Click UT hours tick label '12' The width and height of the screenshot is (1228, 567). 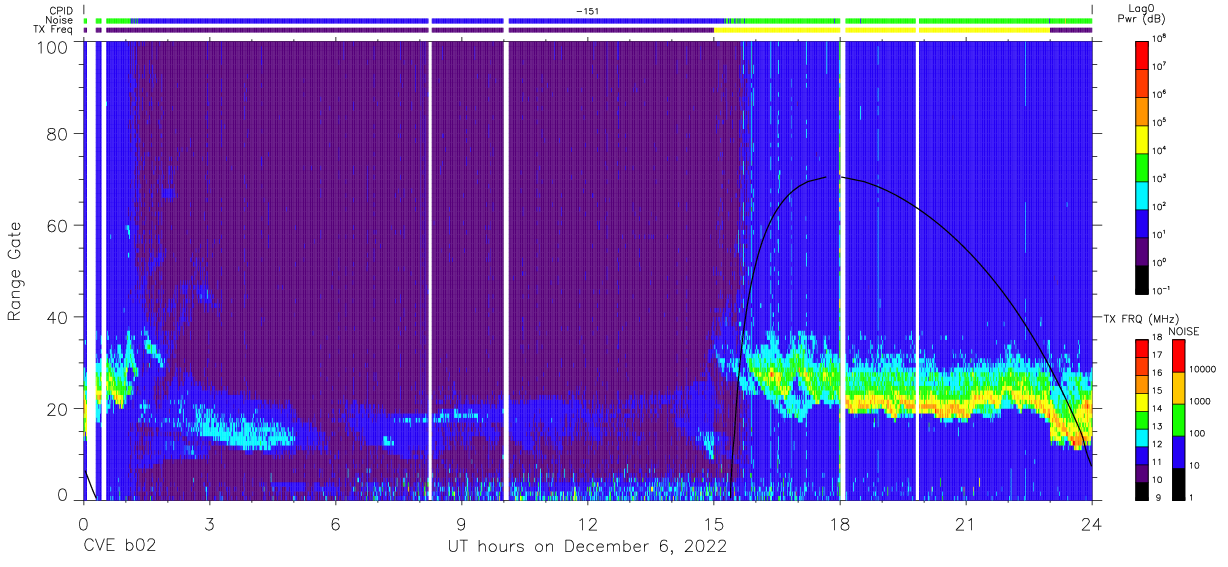tap(587, 523)
